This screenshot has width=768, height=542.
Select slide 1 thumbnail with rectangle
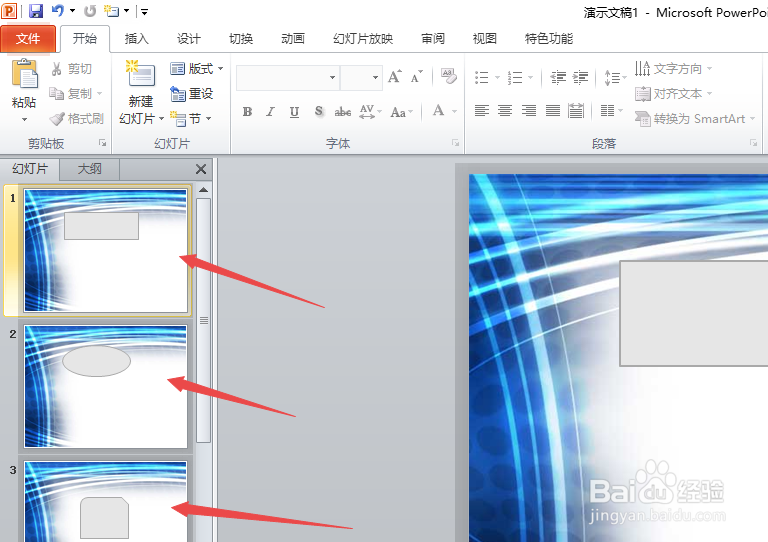click(x=106, y=251)
